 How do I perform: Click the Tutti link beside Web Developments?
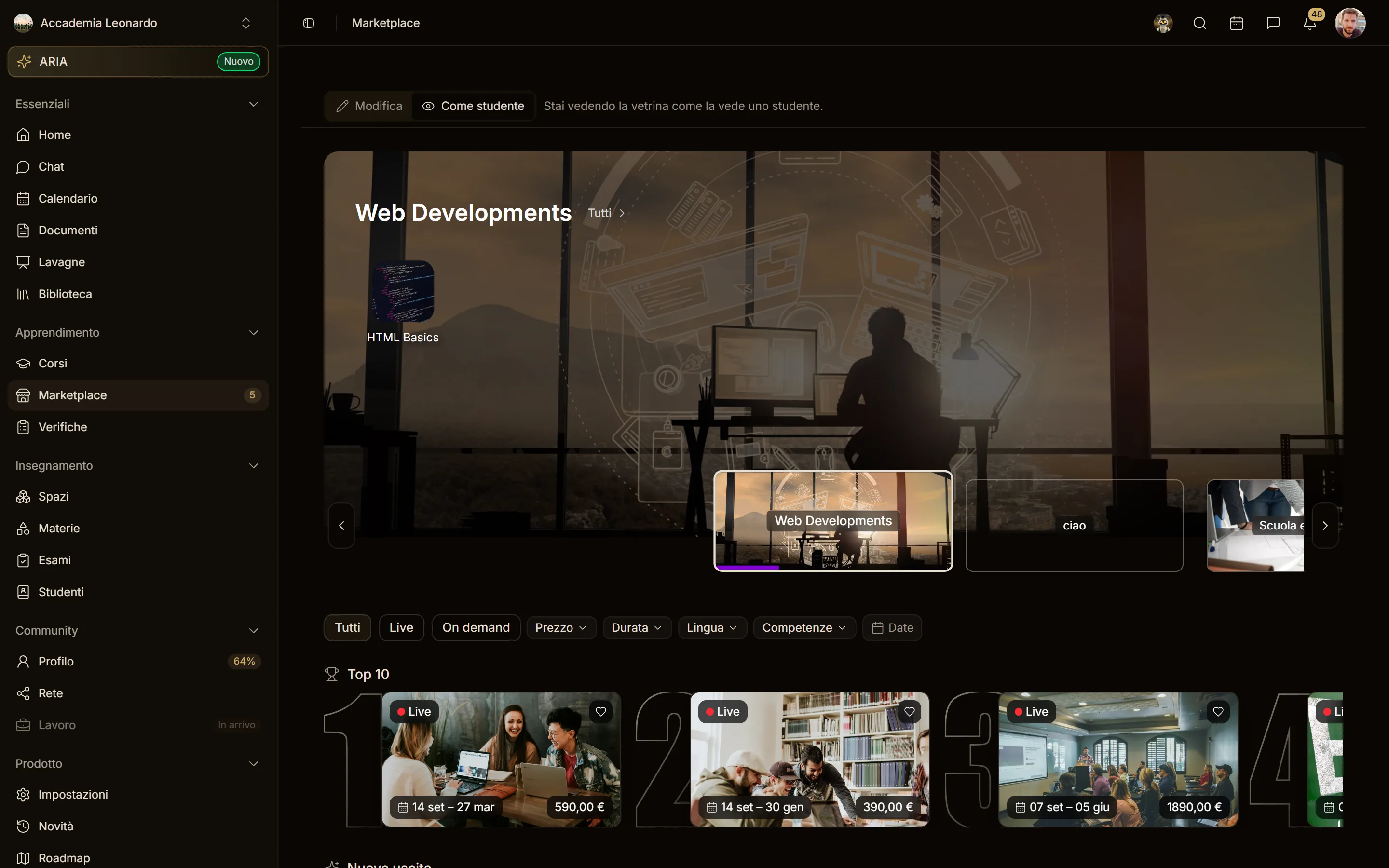point(606,213)
